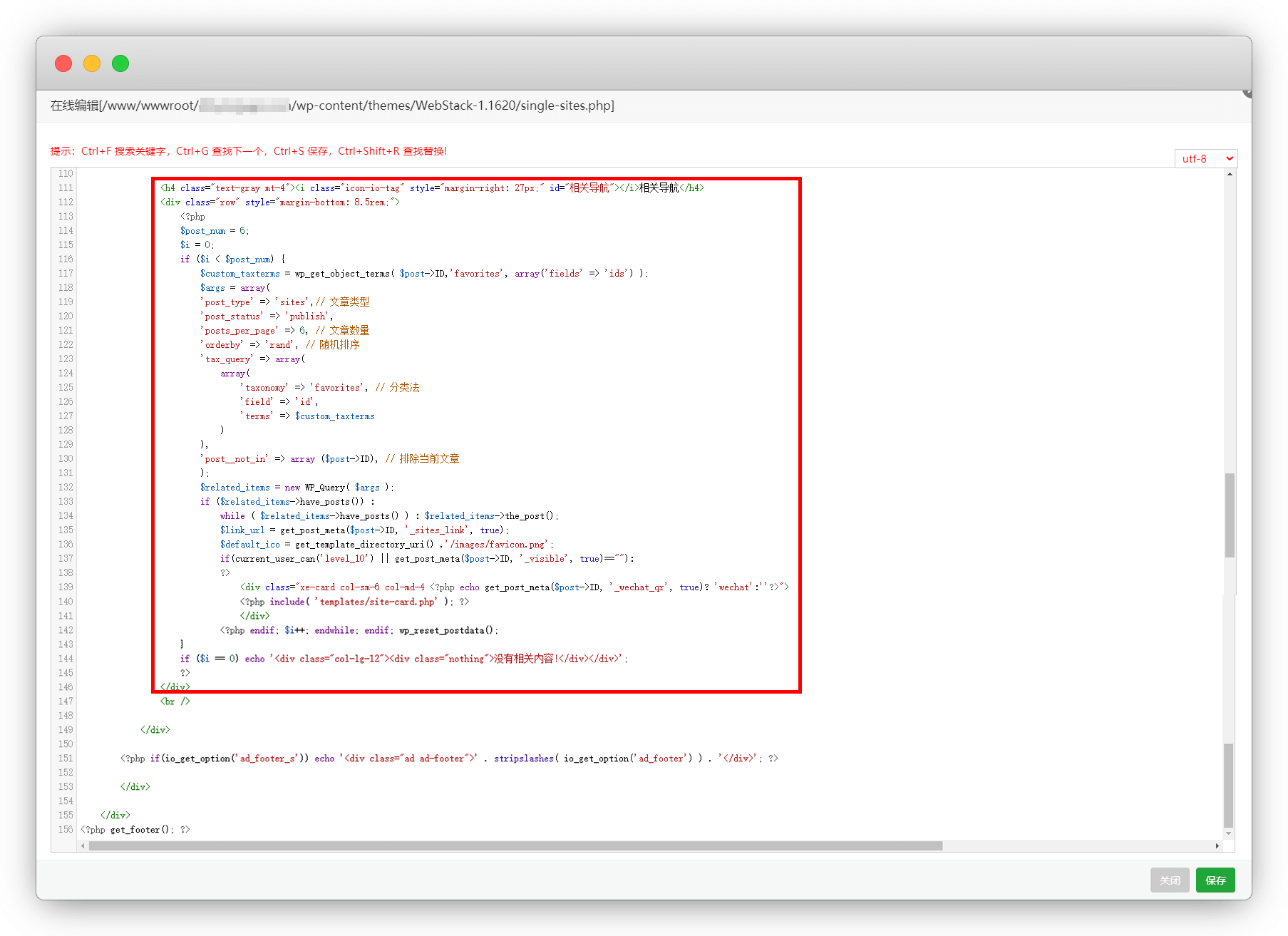Place cursor on get_footer() line
The height and width of the screenshot is (936, 1288).
click(x=135, y=830)
